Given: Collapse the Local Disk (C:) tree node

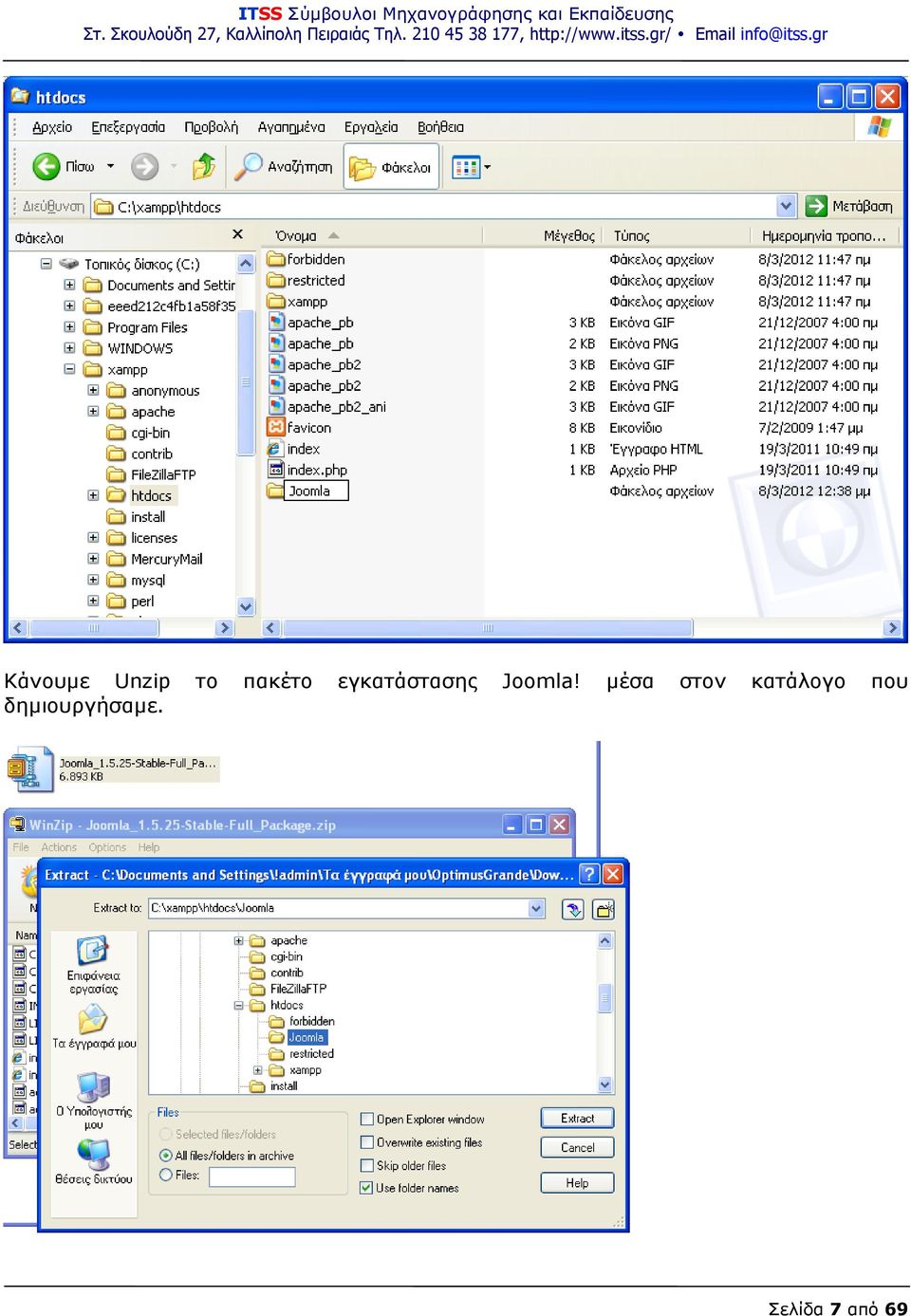Looking at the screenshot, I should click(46, 264).
